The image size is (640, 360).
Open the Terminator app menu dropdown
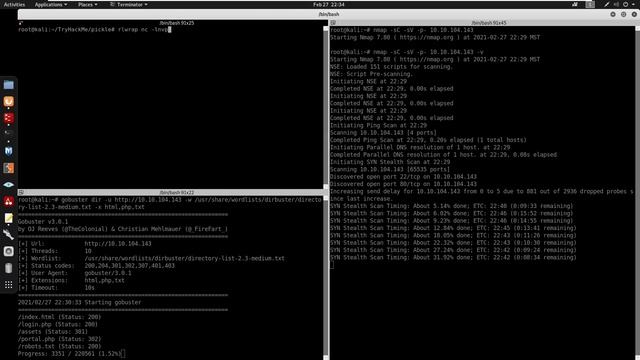point(129,4)
